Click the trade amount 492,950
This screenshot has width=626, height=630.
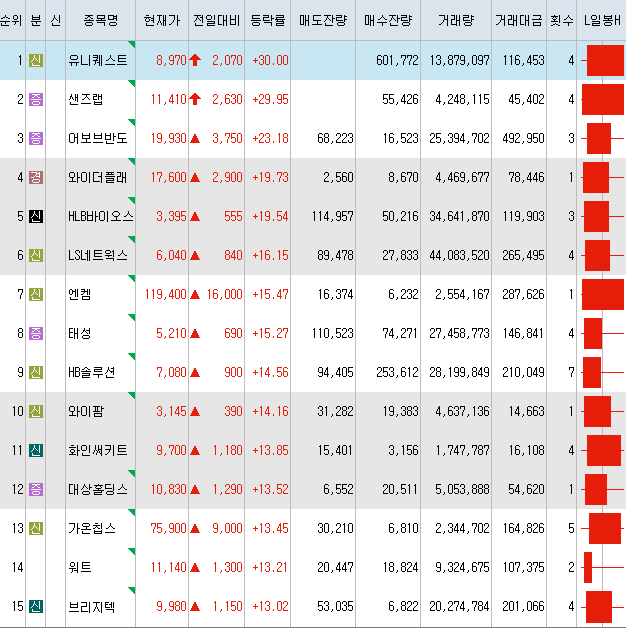tap(524, 138)
